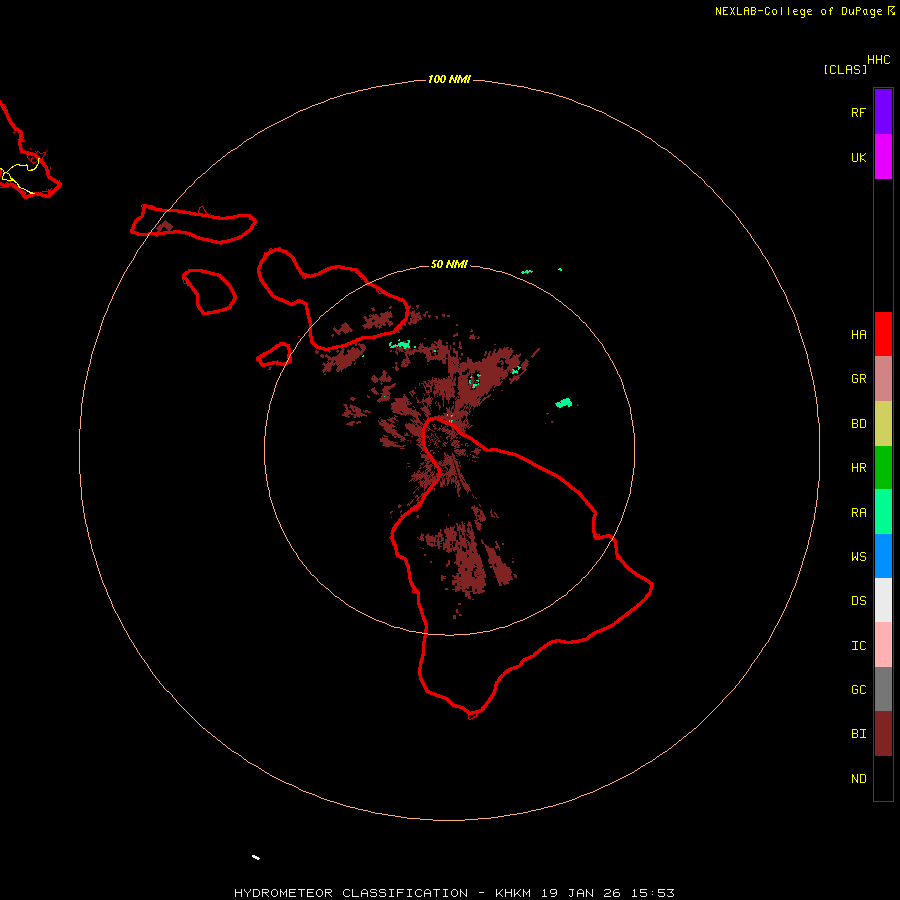Click the UK magenta legend swatch
900x900 pixels.
pyautogui.click(x=883, y=157)
